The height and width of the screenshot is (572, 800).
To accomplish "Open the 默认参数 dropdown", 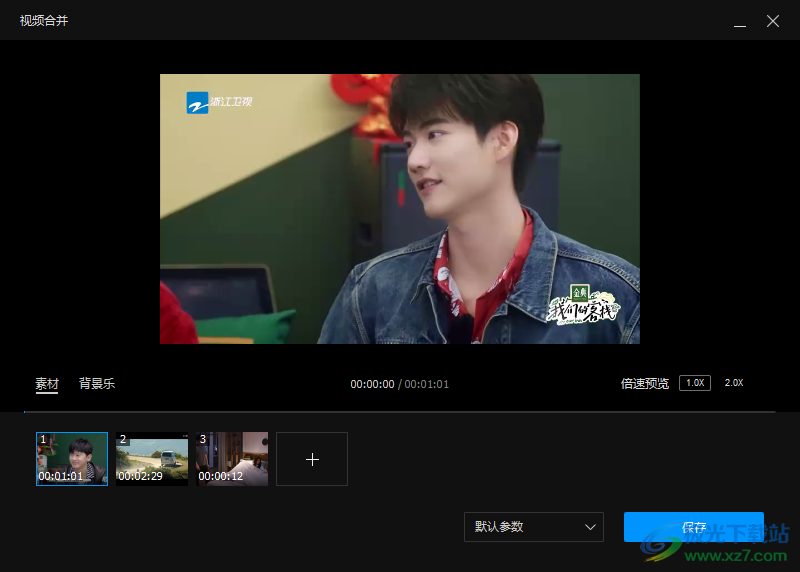I will pos(534,527).
